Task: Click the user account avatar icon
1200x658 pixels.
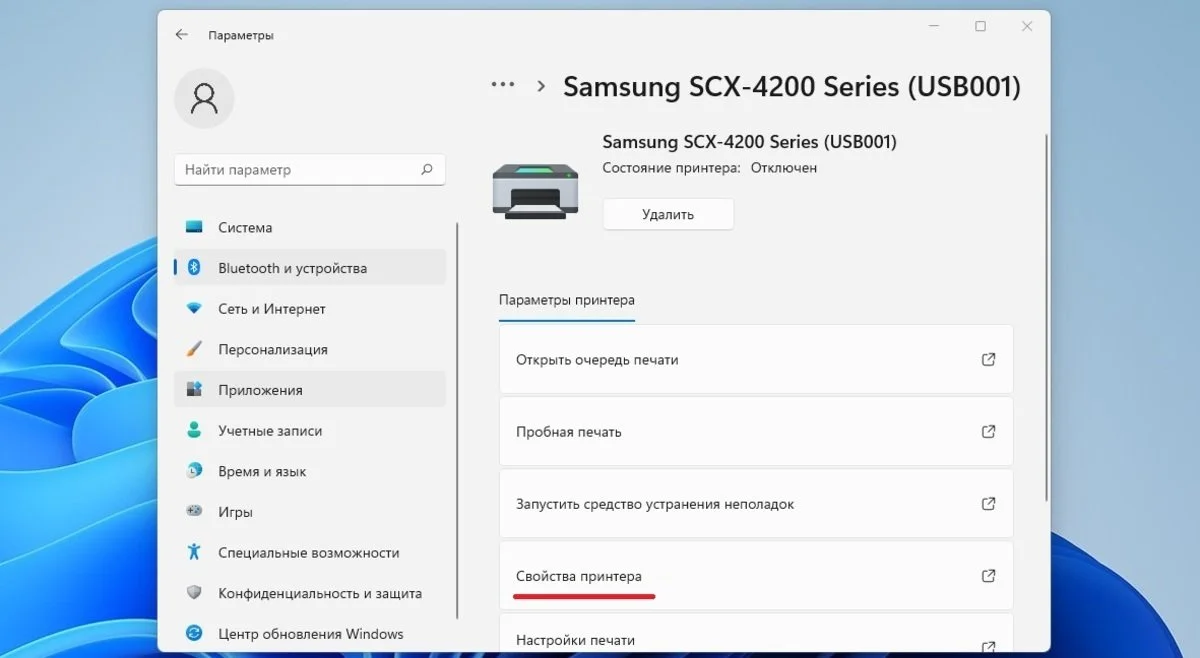Action: pyautogui.click(x=204, y=98)
